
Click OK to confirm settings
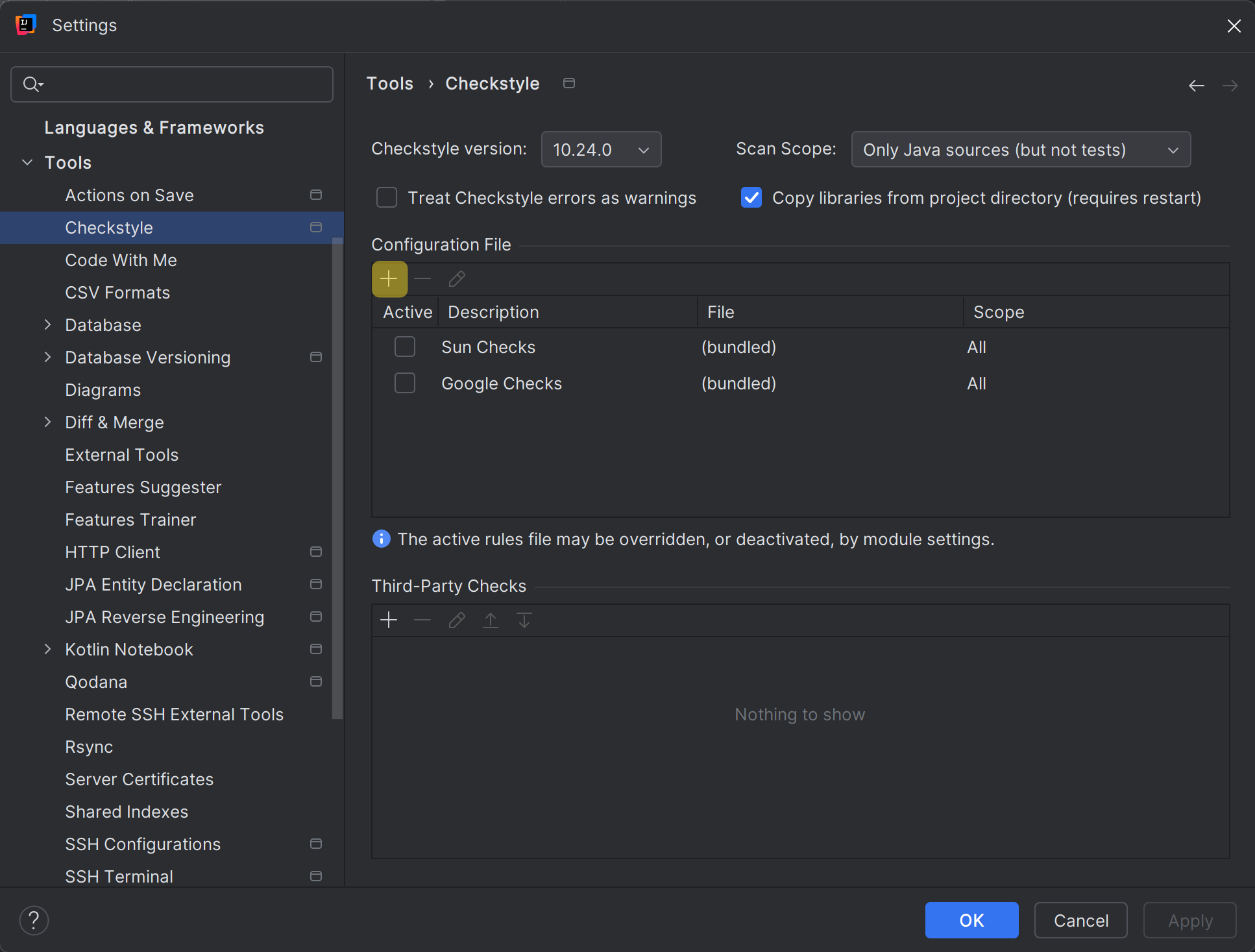(972, 920)
